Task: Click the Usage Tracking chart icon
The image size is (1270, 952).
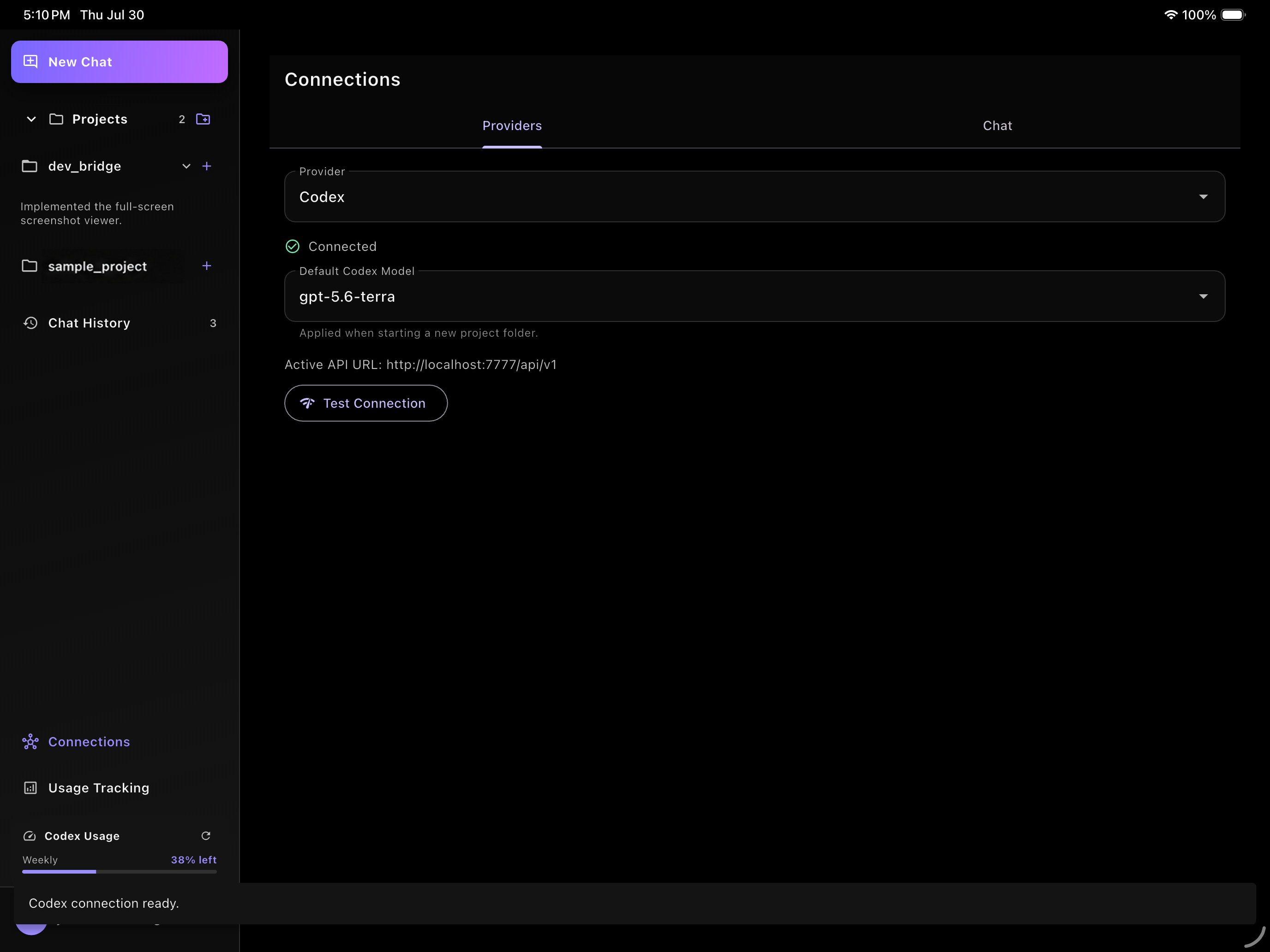Action: pyautogui.click(x=30, y=788)
